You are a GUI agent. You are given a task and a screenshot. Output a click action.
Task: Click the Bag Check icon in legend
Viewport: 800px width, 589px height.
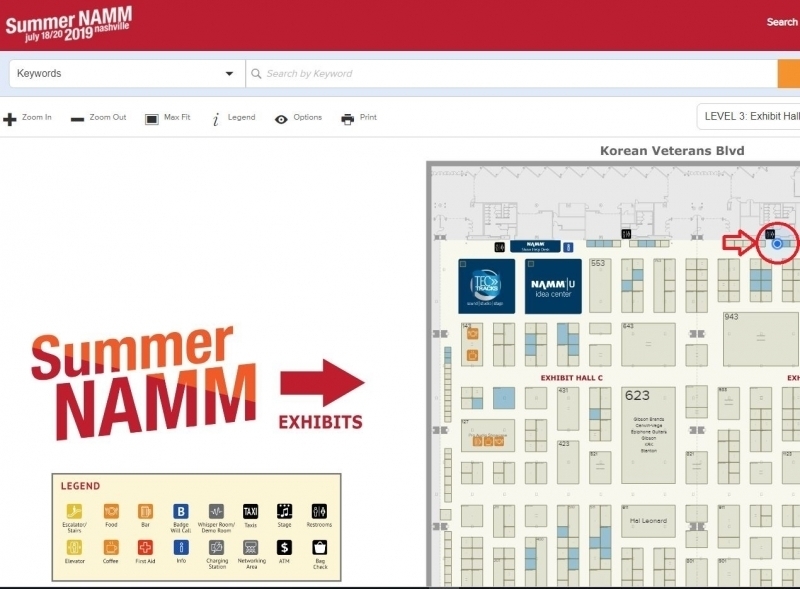[x=319, y=548]
